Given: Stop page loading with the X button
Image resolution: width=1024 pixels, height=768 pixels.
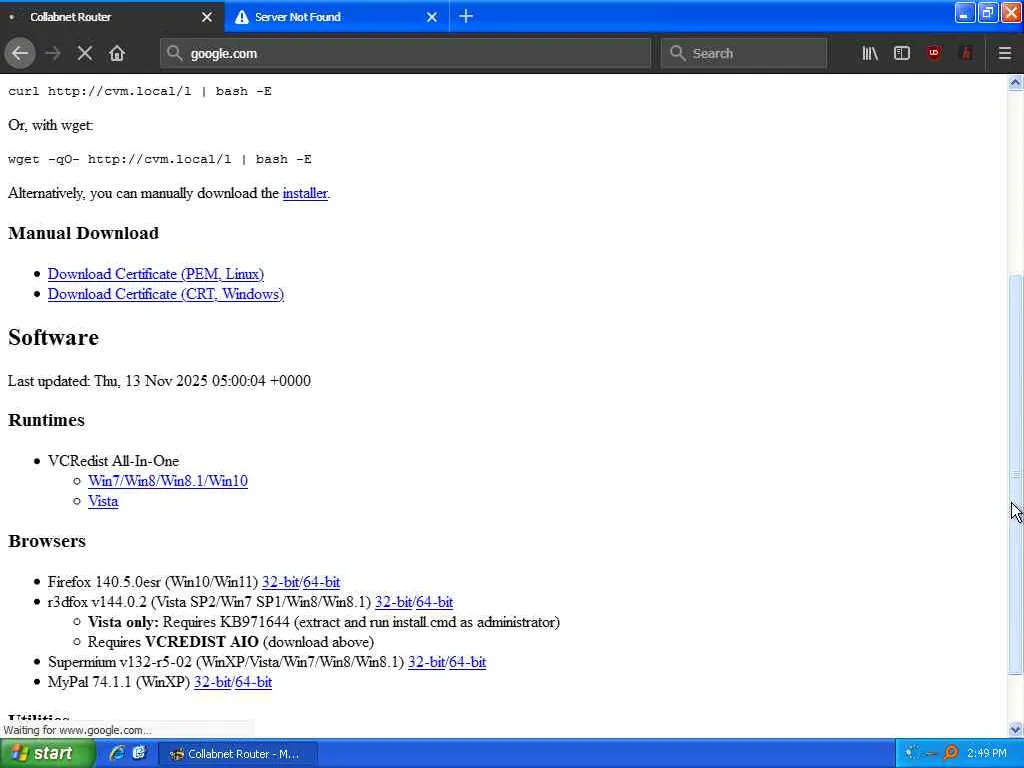Looking at the screenshot, I should [84, 53].
